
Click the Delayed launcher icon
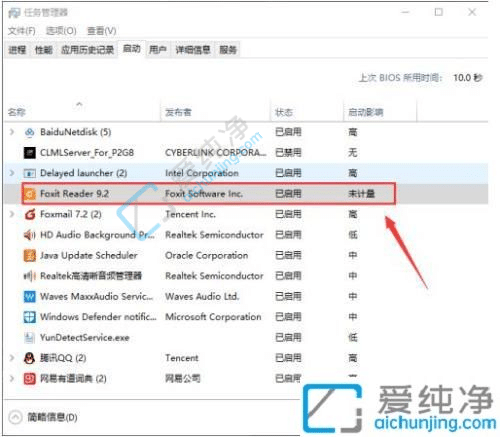29,173
